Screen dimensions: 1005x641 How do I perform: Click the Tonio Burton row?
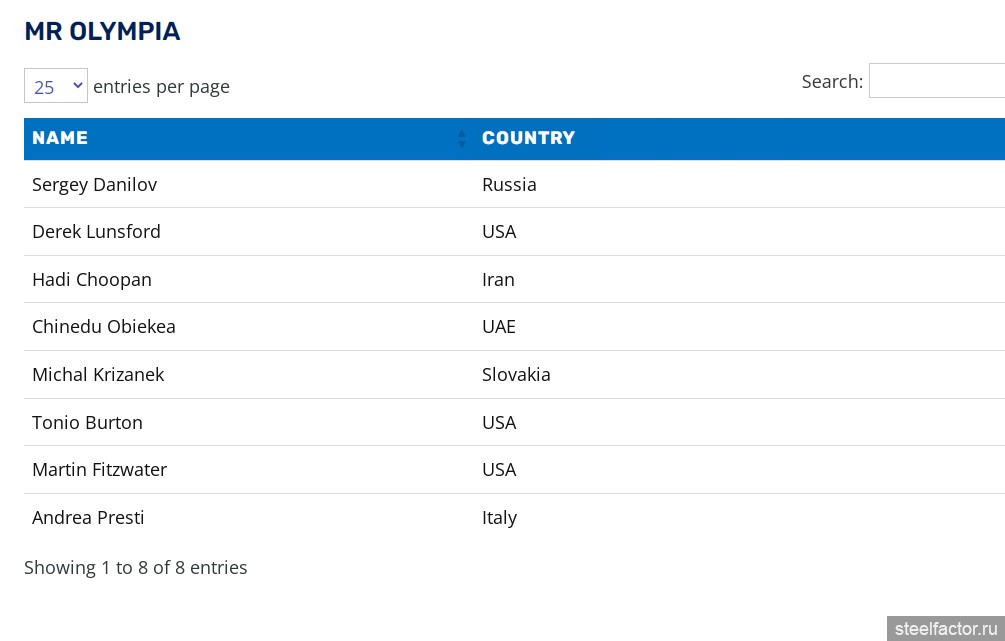click(87, 422)
